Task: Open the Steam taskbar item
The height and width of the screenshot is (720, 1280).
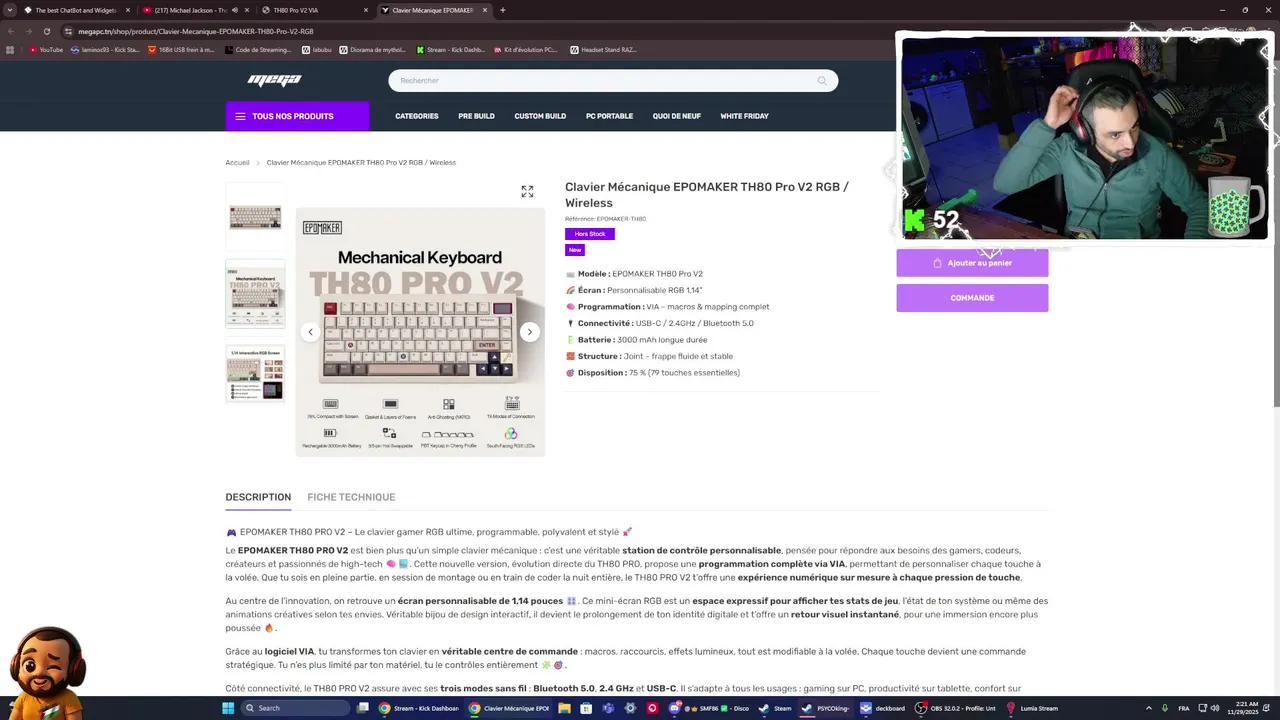Action: click(776, 708)
